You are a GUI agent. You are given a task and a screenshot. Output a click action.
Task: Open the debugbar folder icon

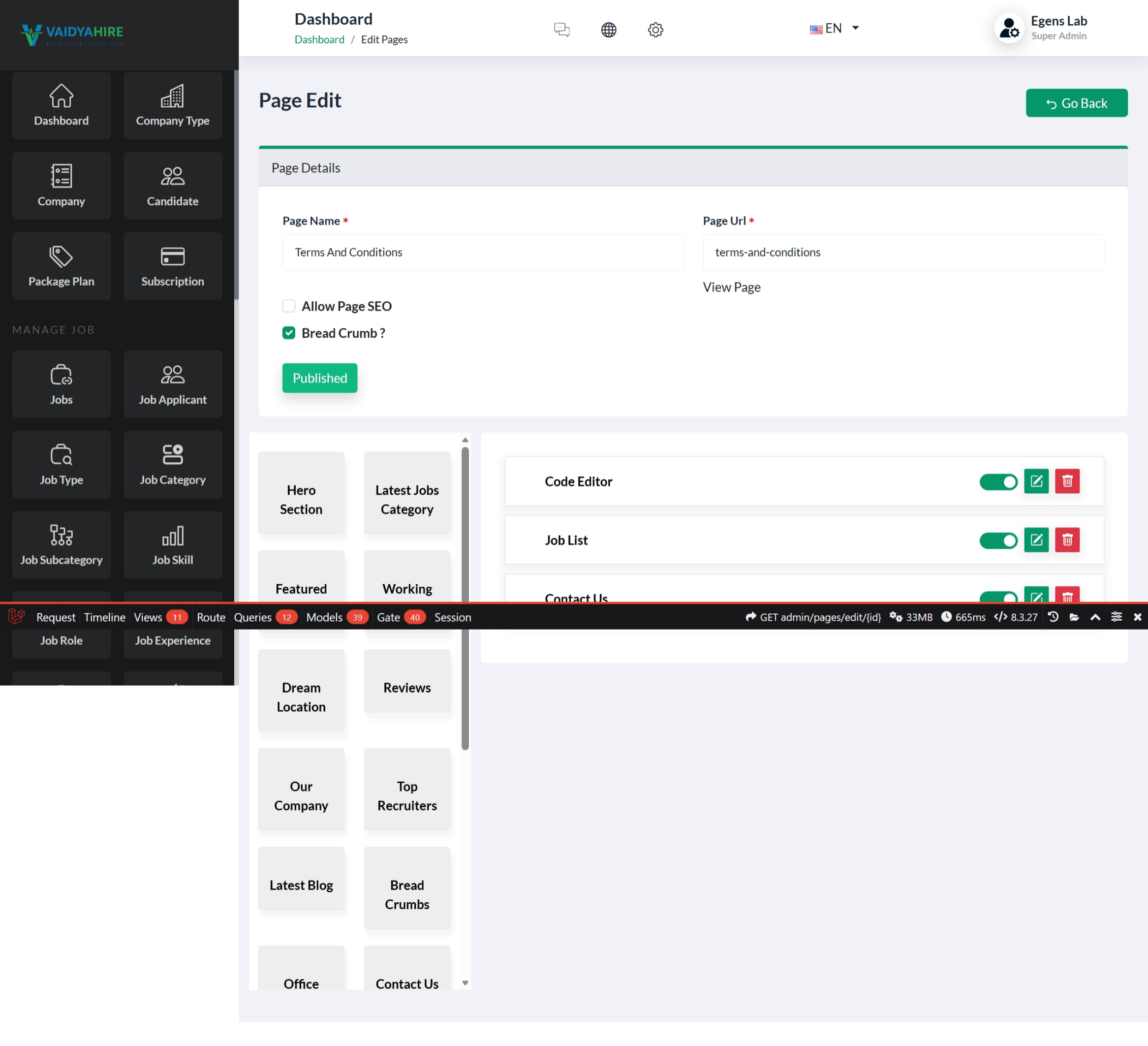(1074, 617)
